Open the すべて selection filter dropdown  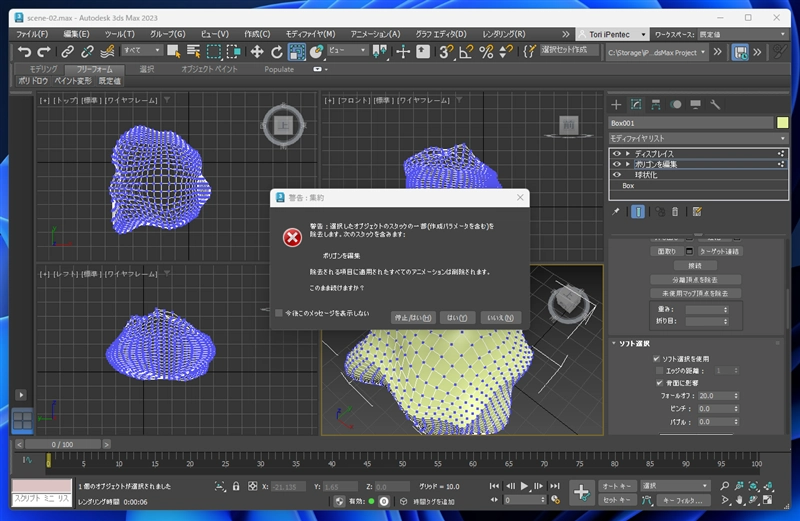pos(142,50)
